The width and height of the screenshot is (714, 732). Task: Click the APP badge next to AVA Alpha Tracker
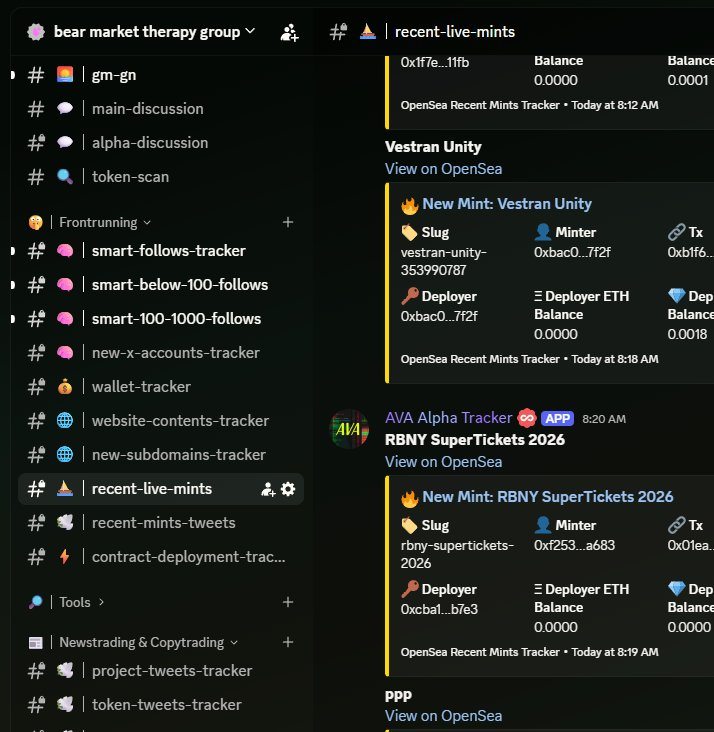pyautogui.click(x=557, y=419)
